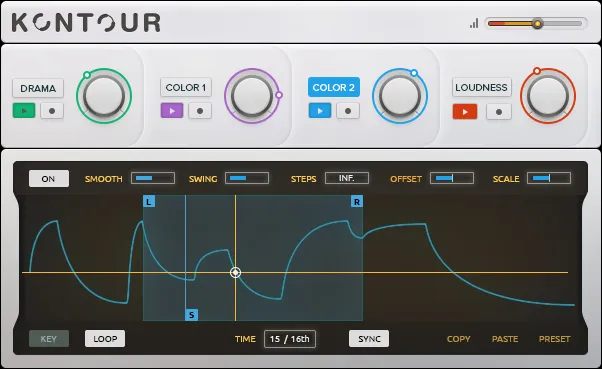Screen dimensions: 602x369
Task: Click the record dot button under DRAMA
Action: (x=52, y=111)
